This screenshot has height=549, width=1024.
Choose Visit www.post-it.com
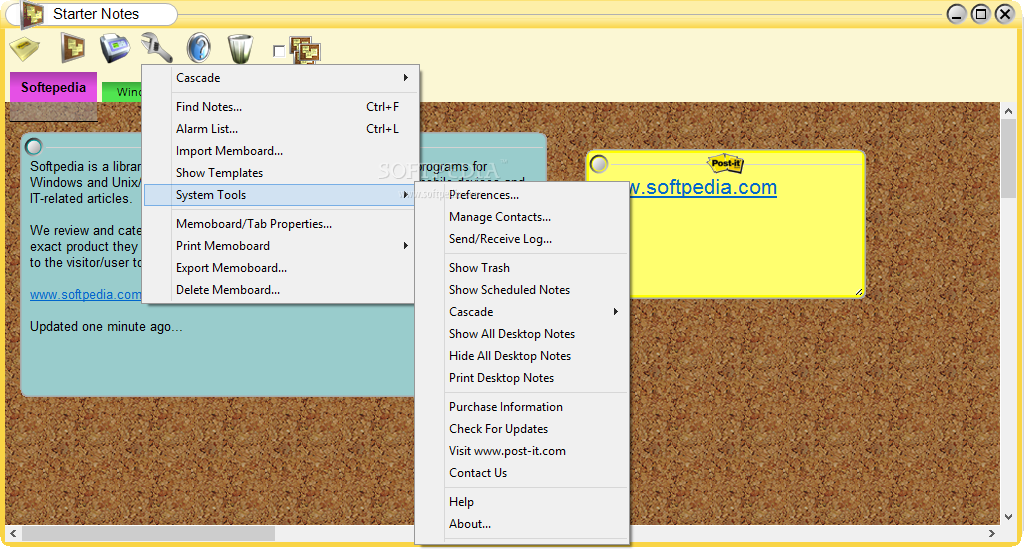pyautogui.click(x=522, y=451)
